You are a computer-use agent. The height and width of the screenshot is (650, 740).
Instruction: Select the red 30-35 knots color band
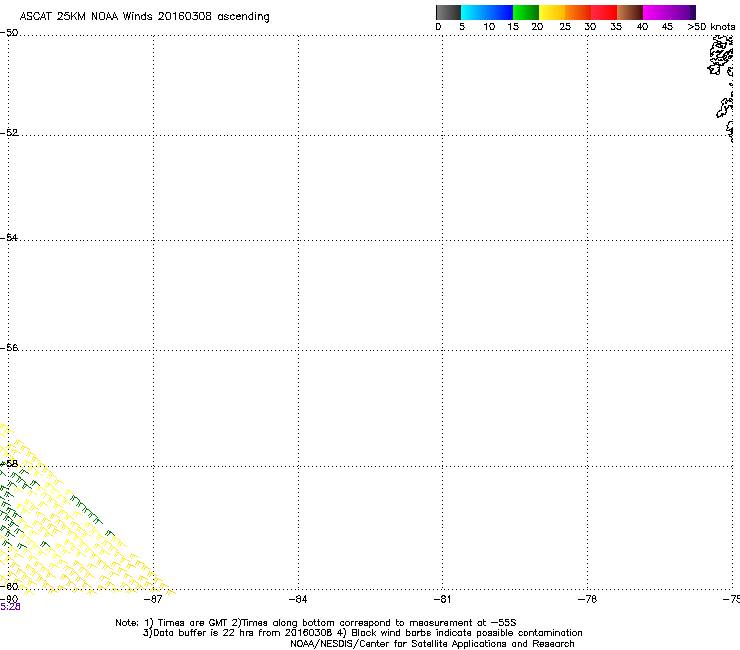pyautogui.click(x=604, y=12)
